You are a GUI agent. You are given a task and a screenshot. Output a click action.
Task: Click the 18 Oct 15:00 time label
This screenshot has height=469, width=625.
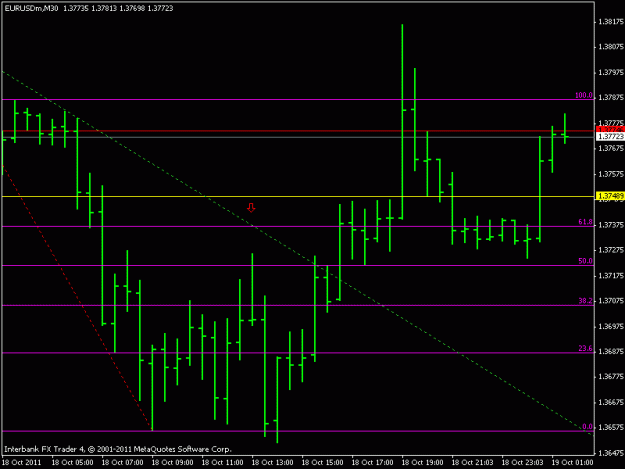click(322, 463)
